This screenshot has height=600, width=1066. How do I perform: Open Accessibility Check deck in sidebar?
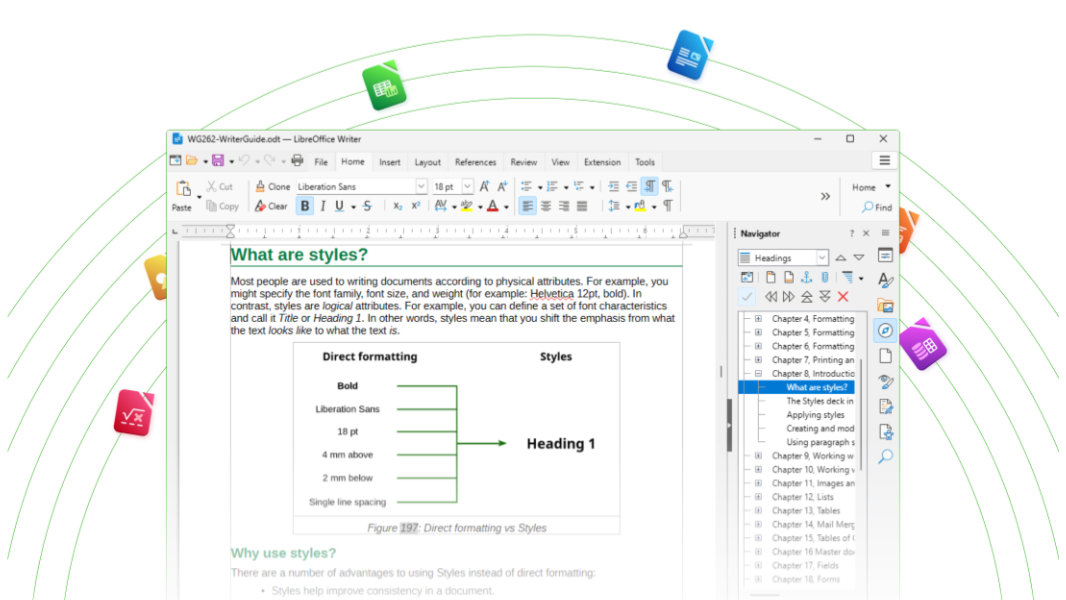pyautogui.click(x=885, y=431)
